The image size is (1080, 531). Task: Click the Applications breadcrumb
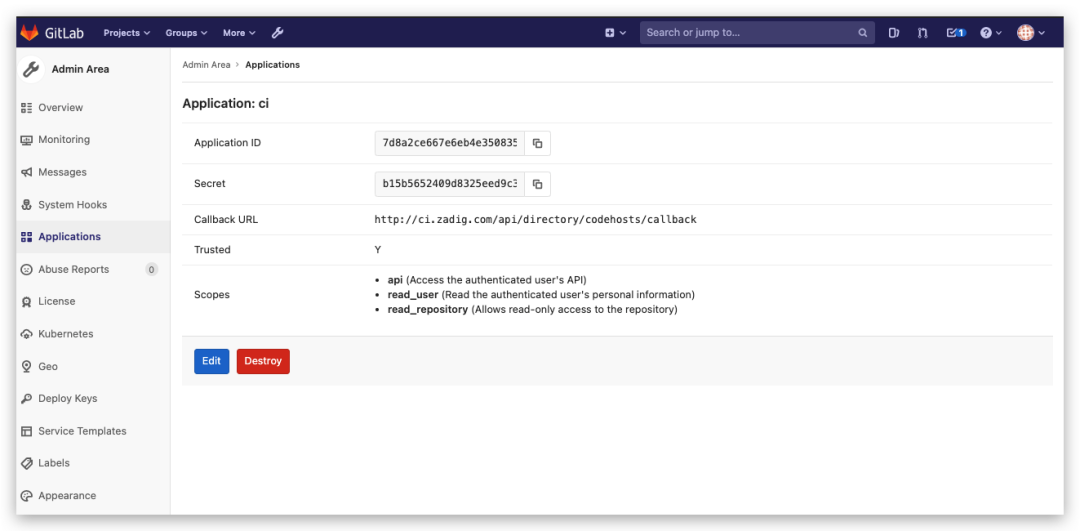tap(273, 65)
